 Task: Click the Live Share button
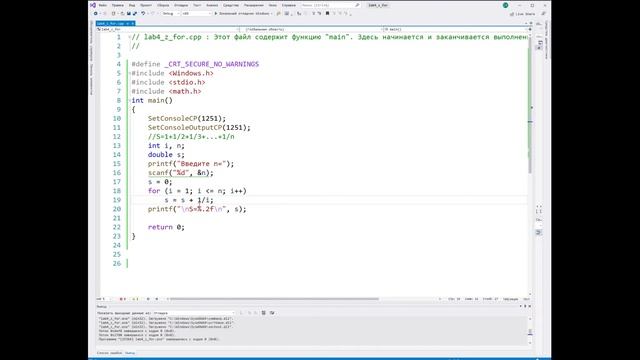click(522, 14)
